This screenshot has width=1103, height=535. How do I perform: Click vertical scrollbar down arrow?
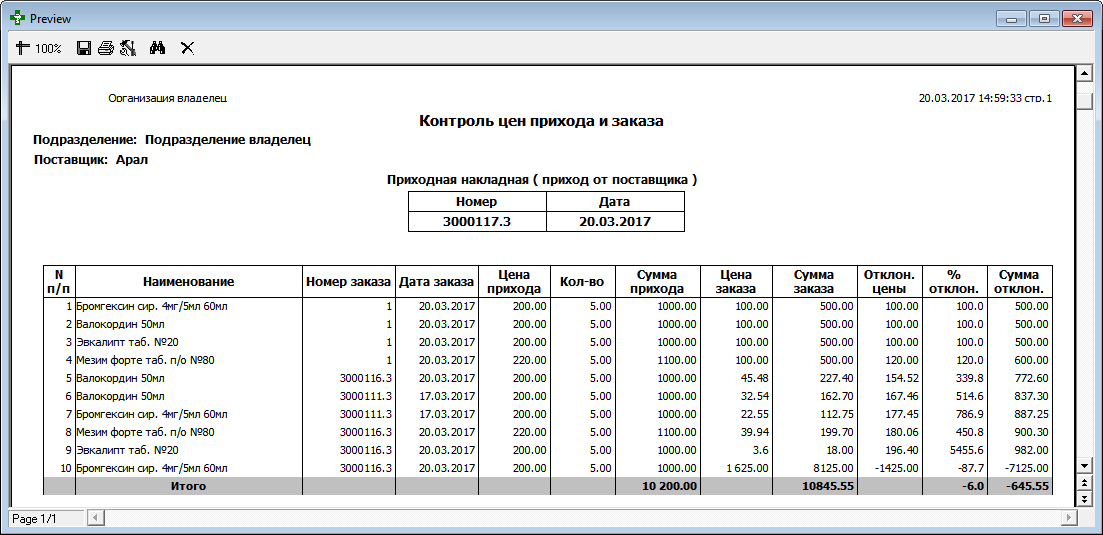pos(1084,466)
